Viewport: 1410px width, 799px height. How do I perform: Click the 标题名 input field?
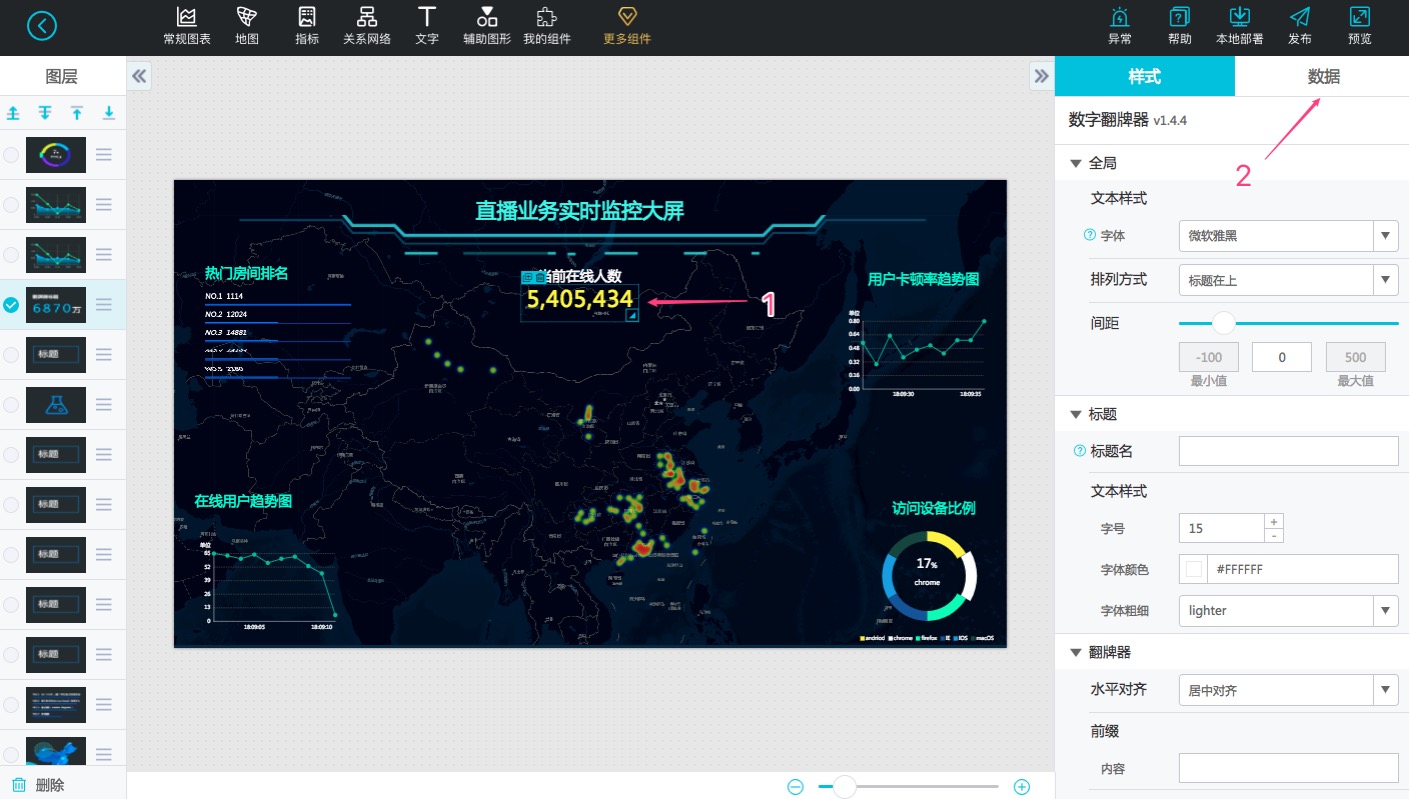pos(1288,451)
